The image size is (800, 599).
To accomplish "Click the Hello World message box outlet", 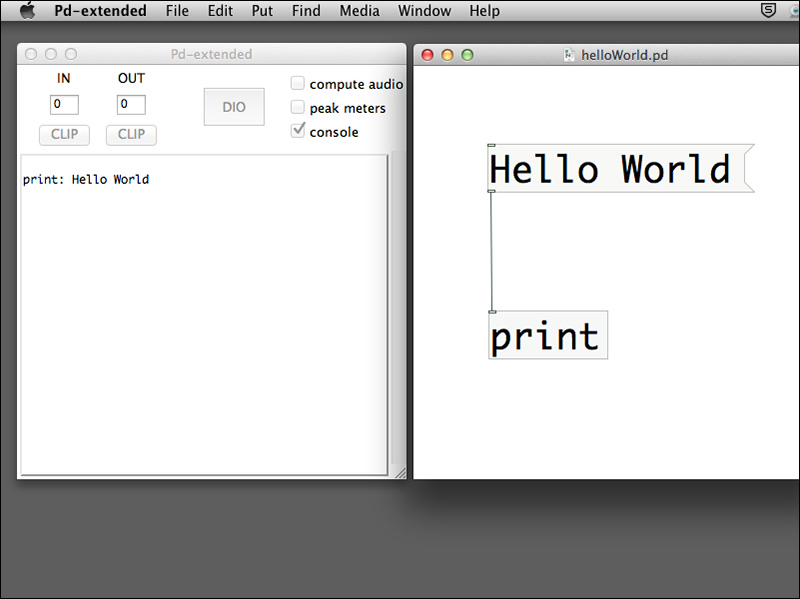I will [x=491, y=191].
